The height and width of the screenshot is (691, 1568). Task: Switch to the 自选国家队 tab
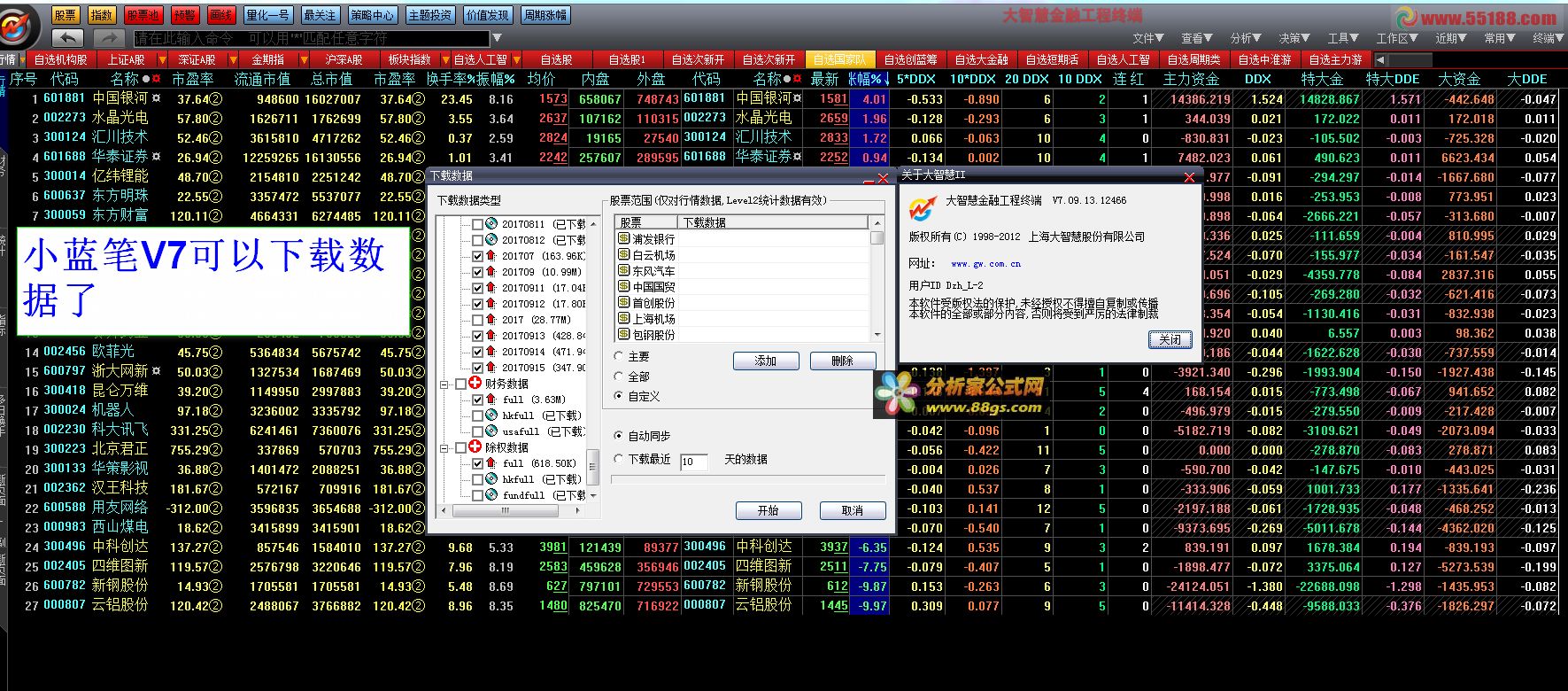[x=839, y=59]
